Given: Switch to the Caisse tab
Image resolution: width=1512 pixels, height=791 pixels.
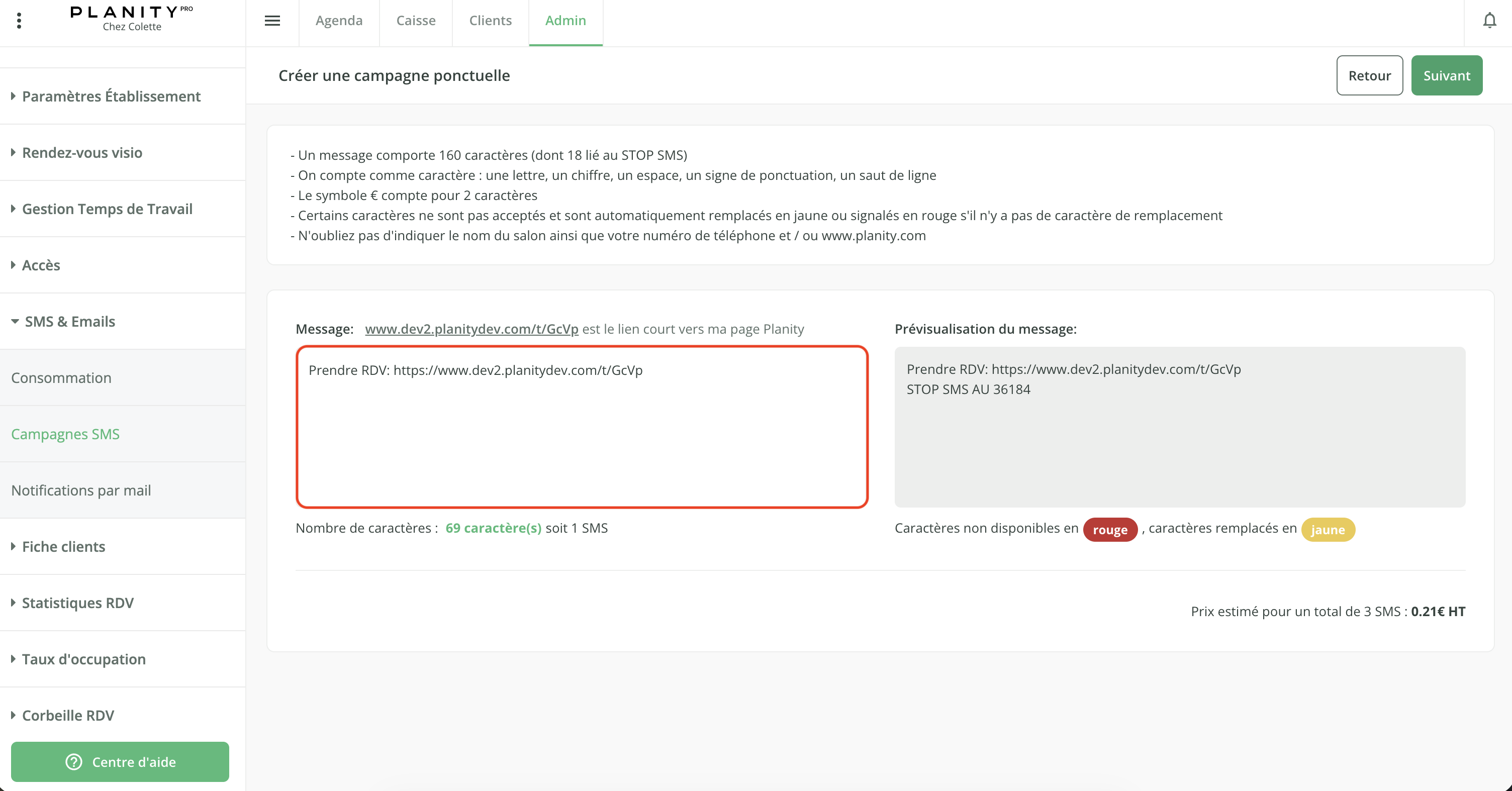Looking at the screenshot, I should 416,21.
